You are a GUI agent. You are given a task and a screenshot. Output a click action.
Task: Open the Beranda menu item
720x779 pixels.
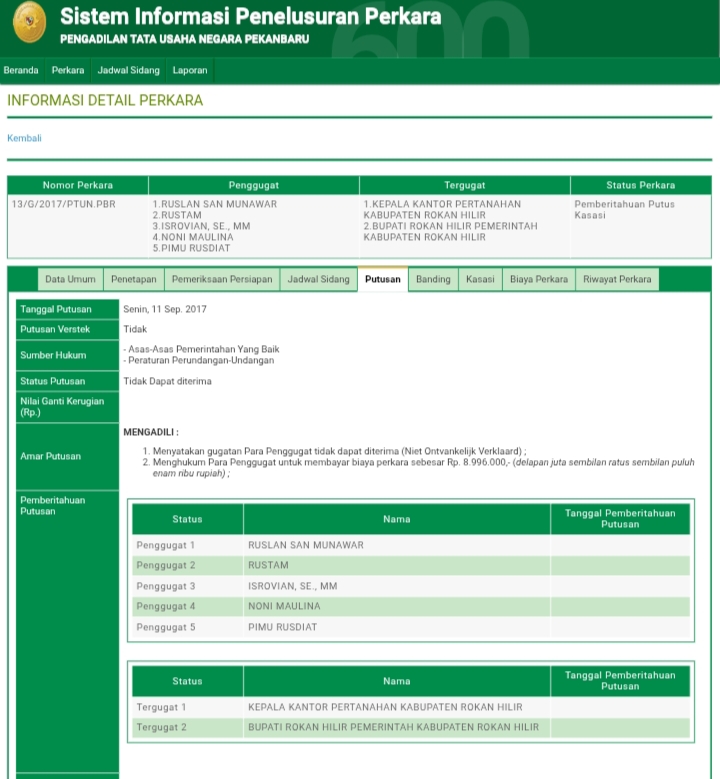click(x=21, y=70)
